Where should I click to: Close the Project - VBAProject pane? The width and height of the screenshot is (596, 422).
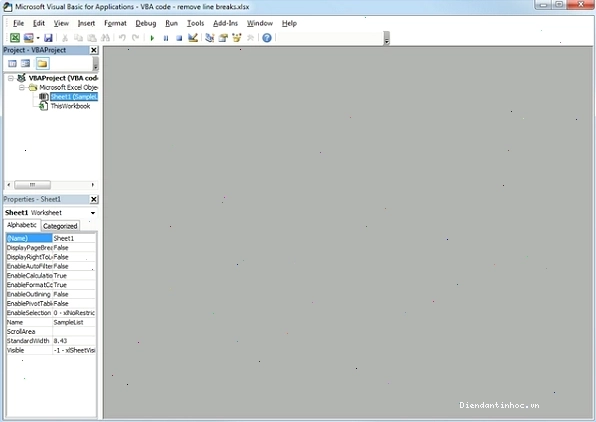coord(94,50)
